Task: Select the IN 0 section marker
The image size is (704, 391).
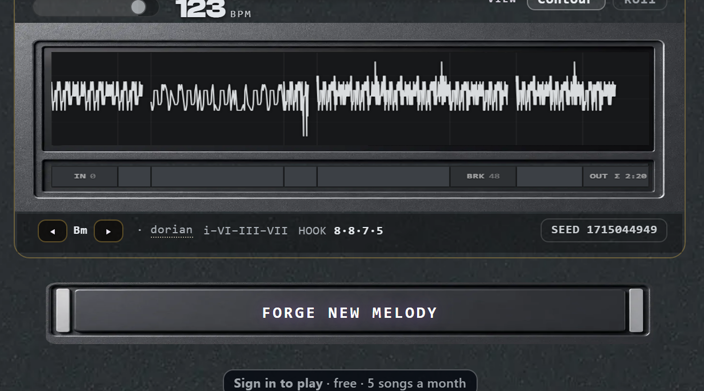Action: click(x=84, y=176)
